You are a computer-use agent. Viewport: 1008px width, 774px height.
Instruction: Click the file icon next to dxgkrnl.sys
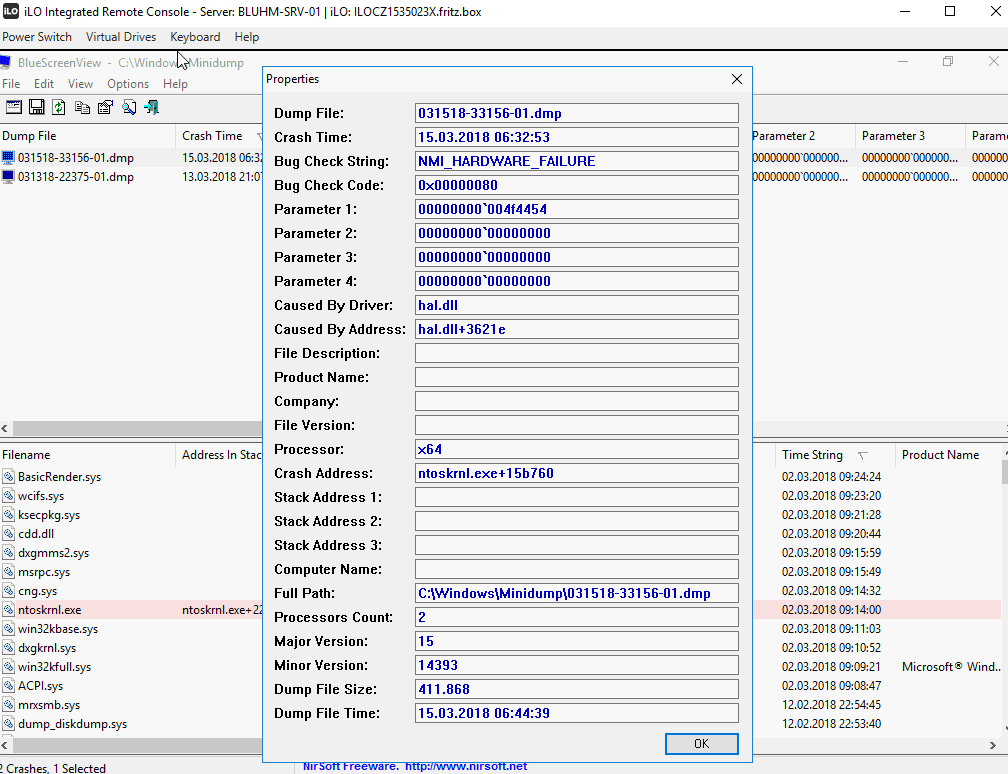8,648
